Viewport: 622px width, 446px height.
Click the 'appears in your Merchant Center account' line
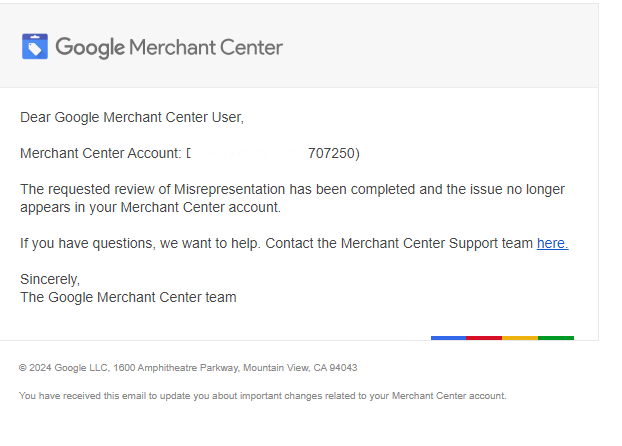[x=150, y=208]
